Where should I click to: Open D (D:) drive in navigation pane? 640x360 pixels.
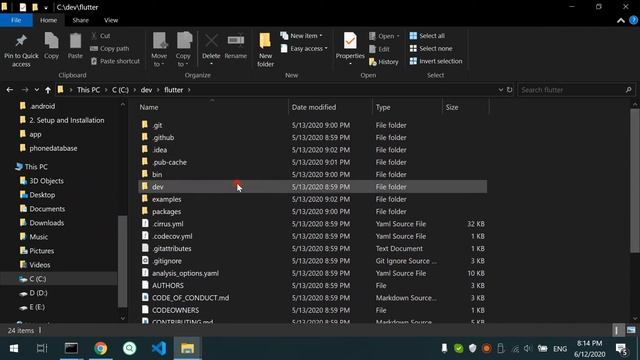[33, 293]
